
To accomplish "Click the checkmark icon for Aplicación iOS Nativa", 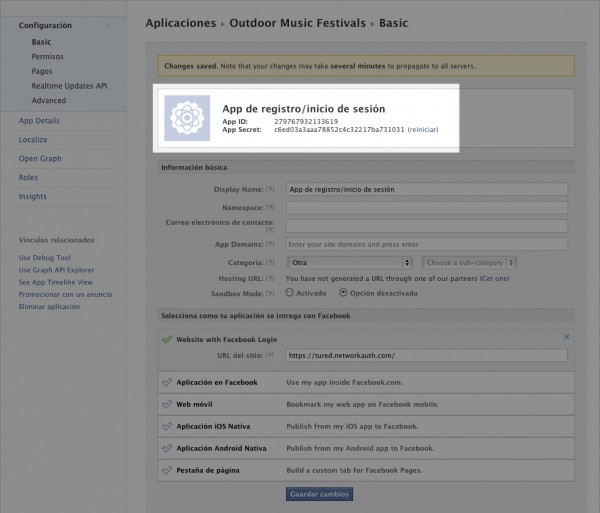I will pos(167,426).
